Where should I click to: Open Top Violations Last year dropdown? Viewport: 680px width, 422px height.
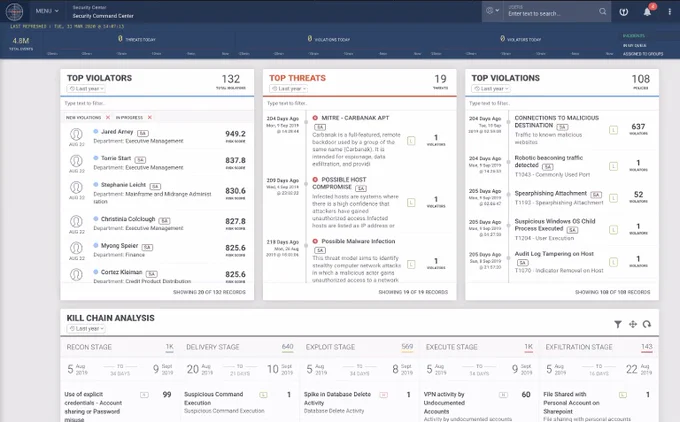[491, 88]
